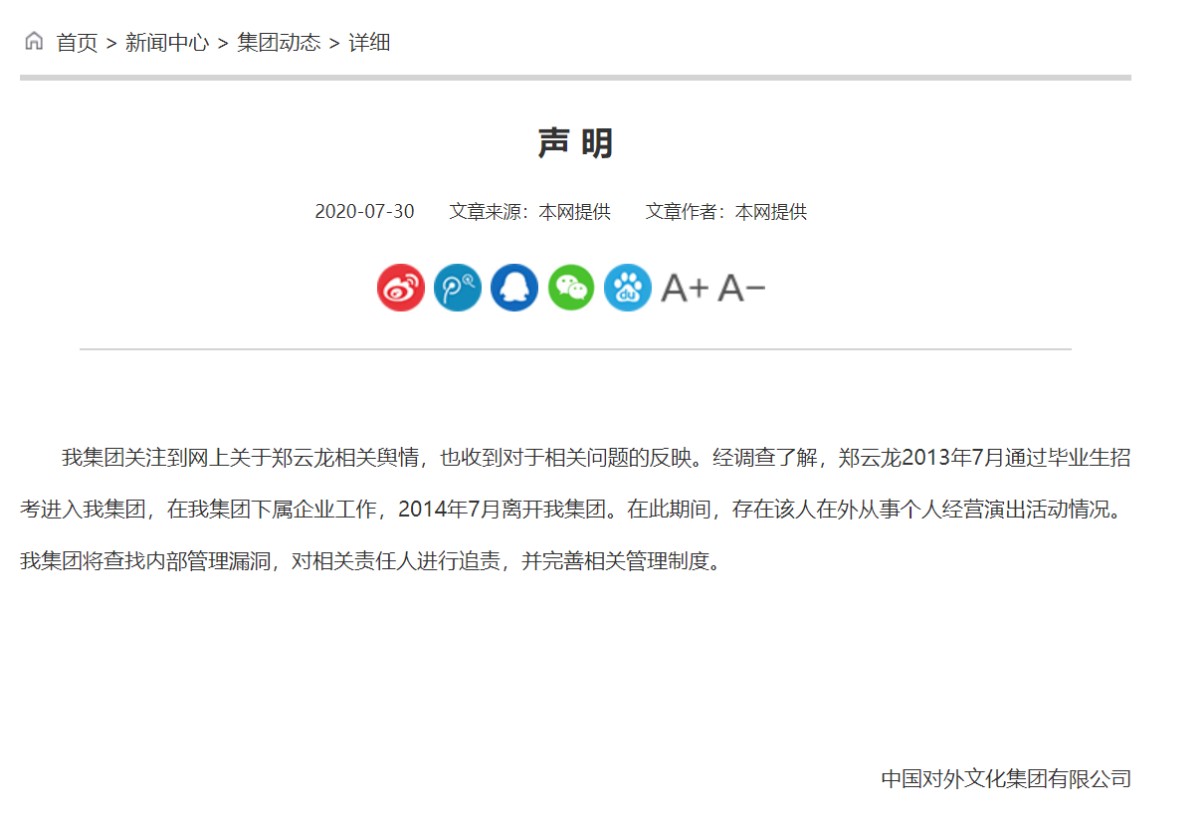Share via the Tencent Weibo icon
Image resolution: width=1200 pixels, height=818 pixels.
(x=458, y=288)
